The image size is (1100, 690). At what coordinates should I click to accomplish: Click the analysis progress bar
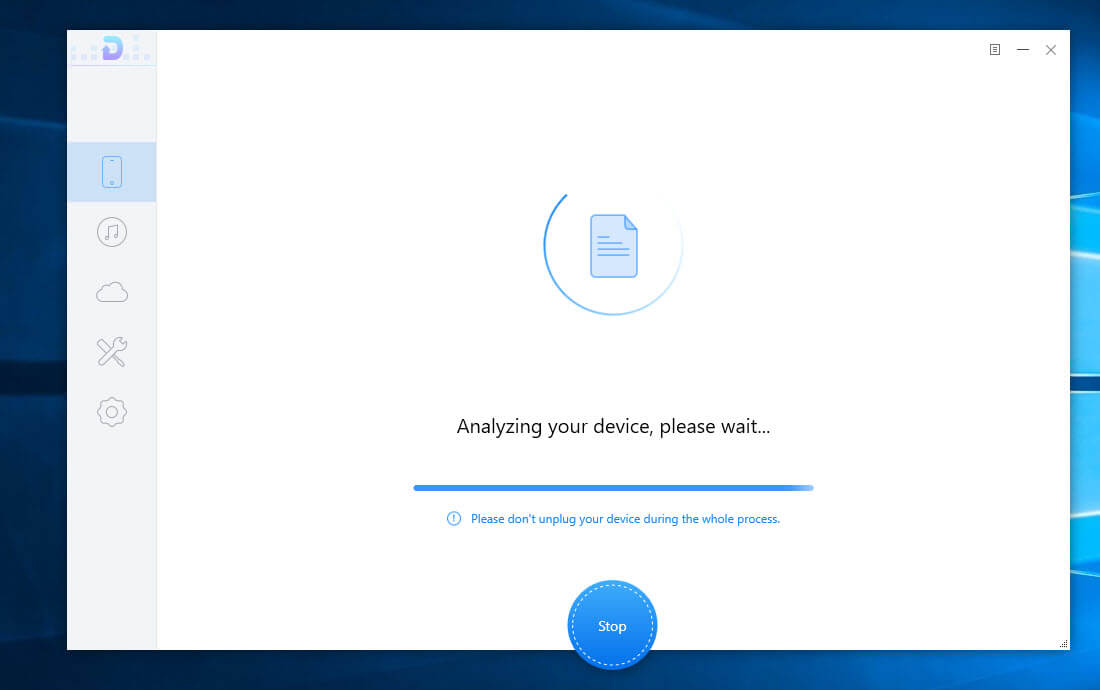point(613,488)
